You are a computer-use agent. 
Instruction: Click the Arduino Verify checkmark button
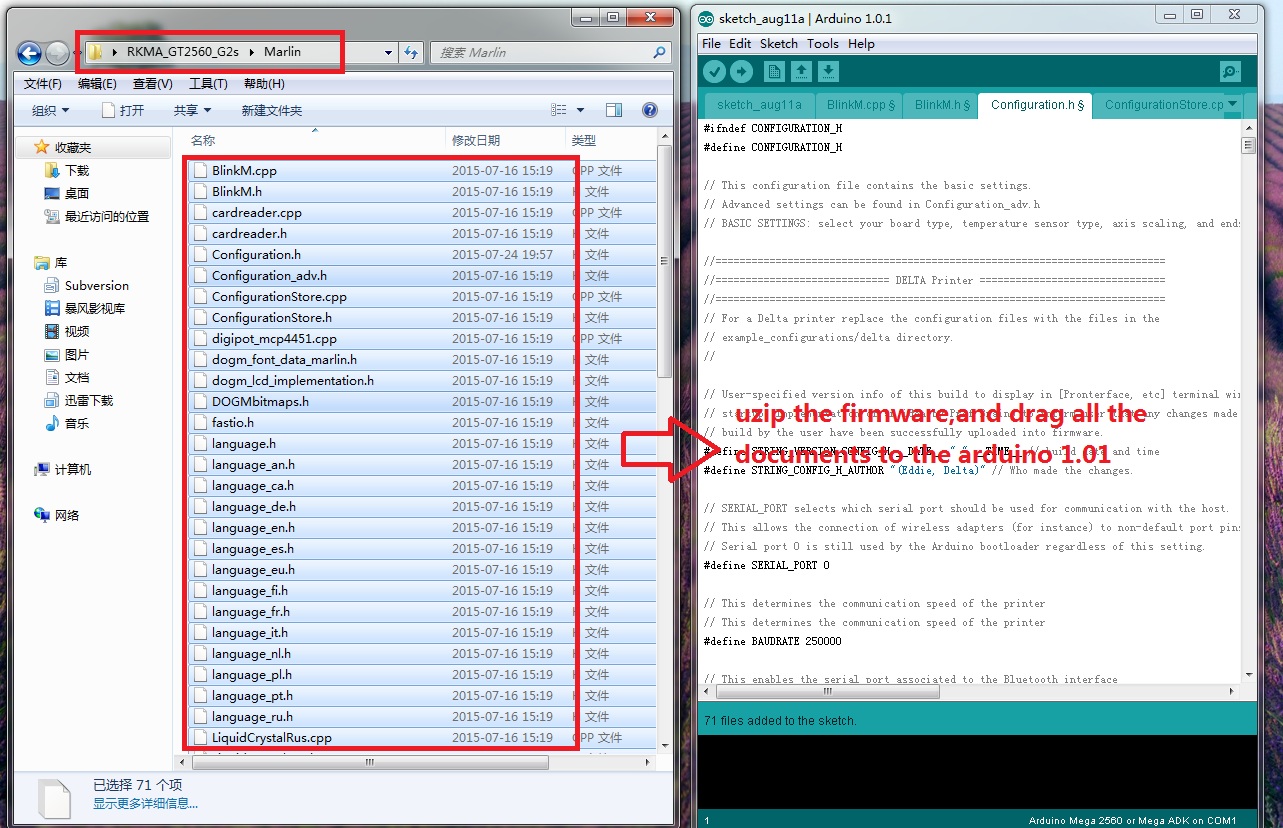point(714,71)
